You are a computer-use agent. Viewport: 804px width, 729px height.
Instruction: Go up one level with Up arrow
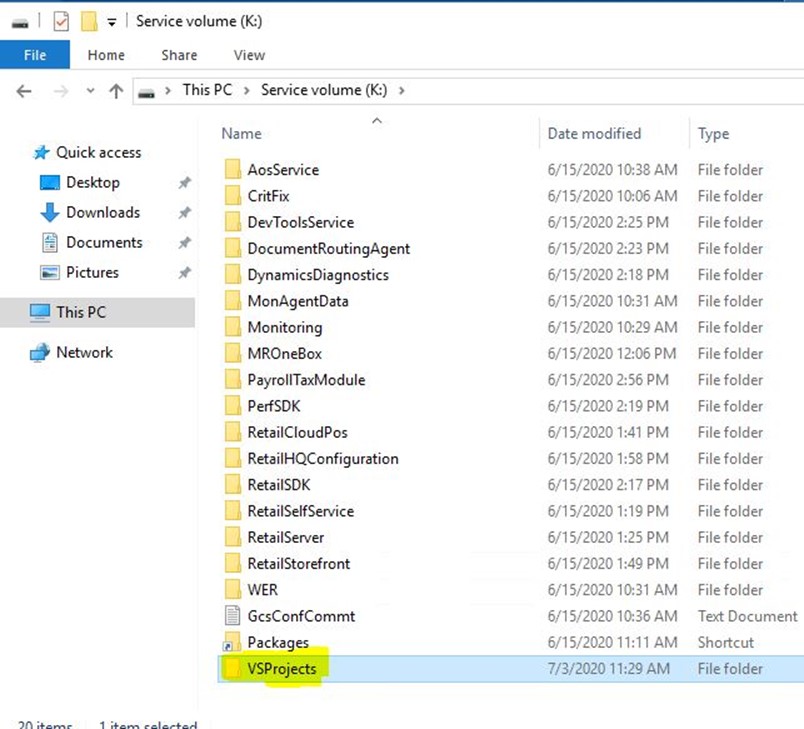coord(116,91)
